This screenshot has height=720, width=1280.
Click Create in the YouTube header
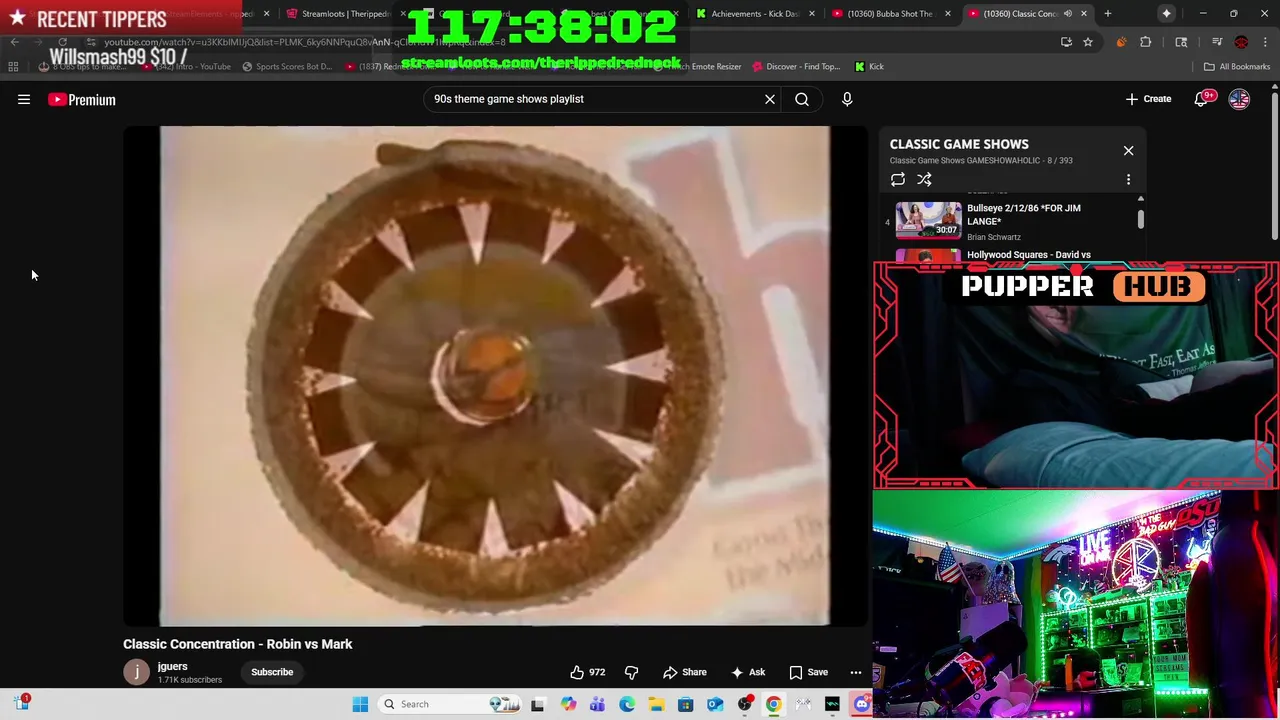(1148, 99)
